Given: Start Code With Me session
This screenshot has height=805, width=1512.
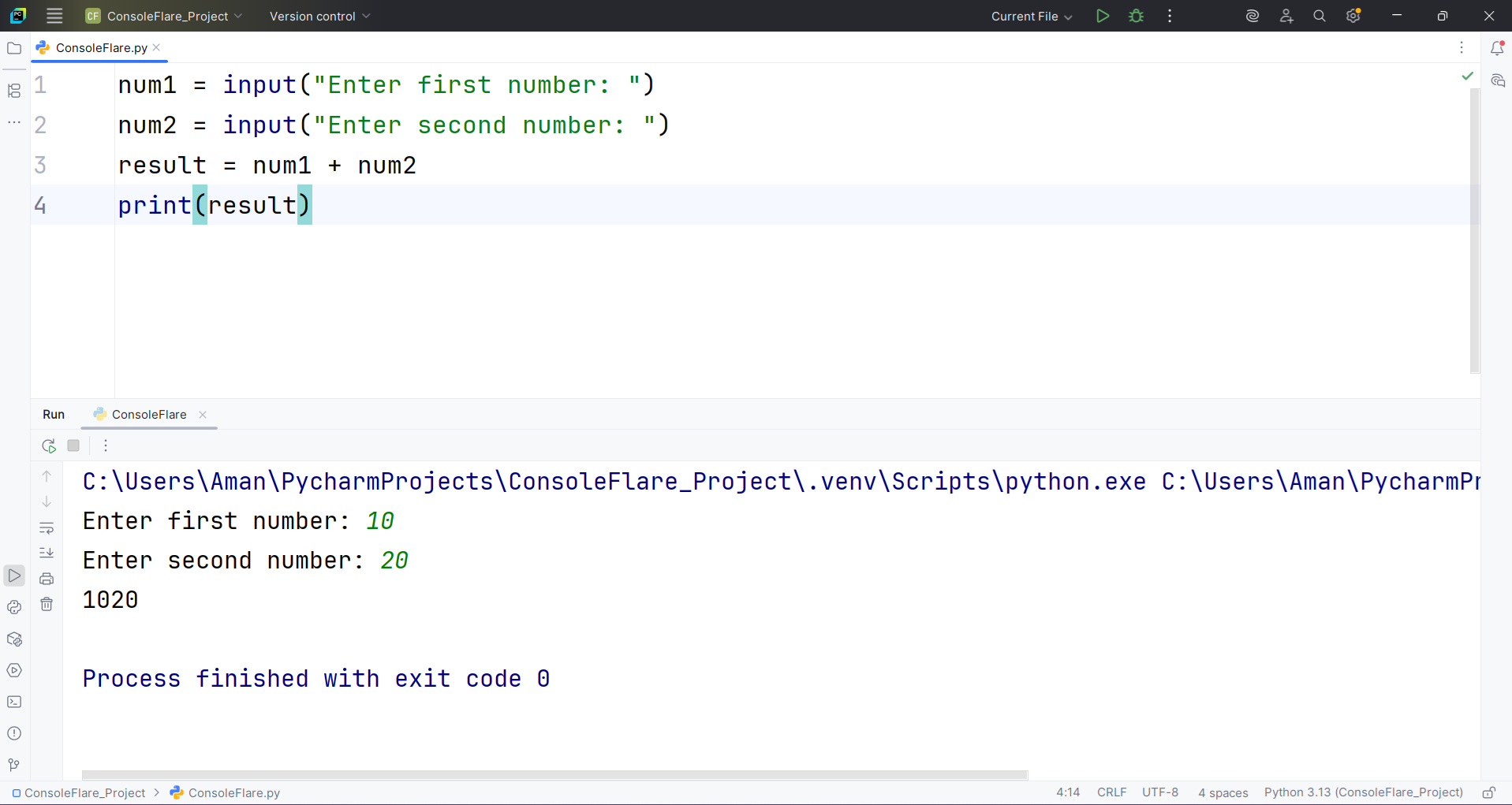Looking at the screenshot, I should (x=1286, y=16).
